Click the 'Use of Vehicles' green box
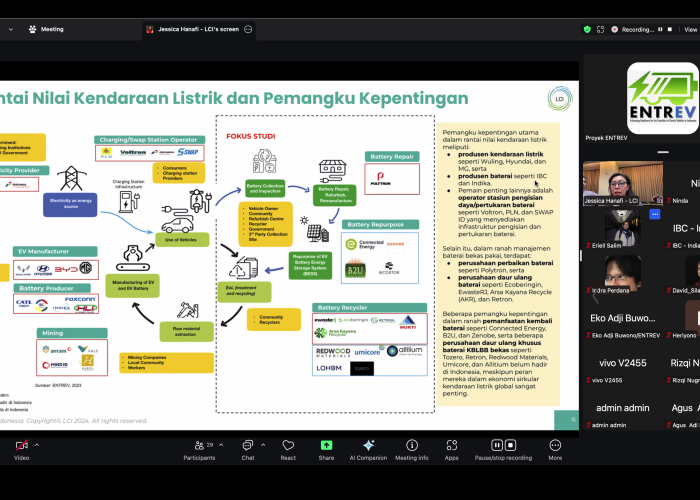700x500 pixels. tap(182, 240)
